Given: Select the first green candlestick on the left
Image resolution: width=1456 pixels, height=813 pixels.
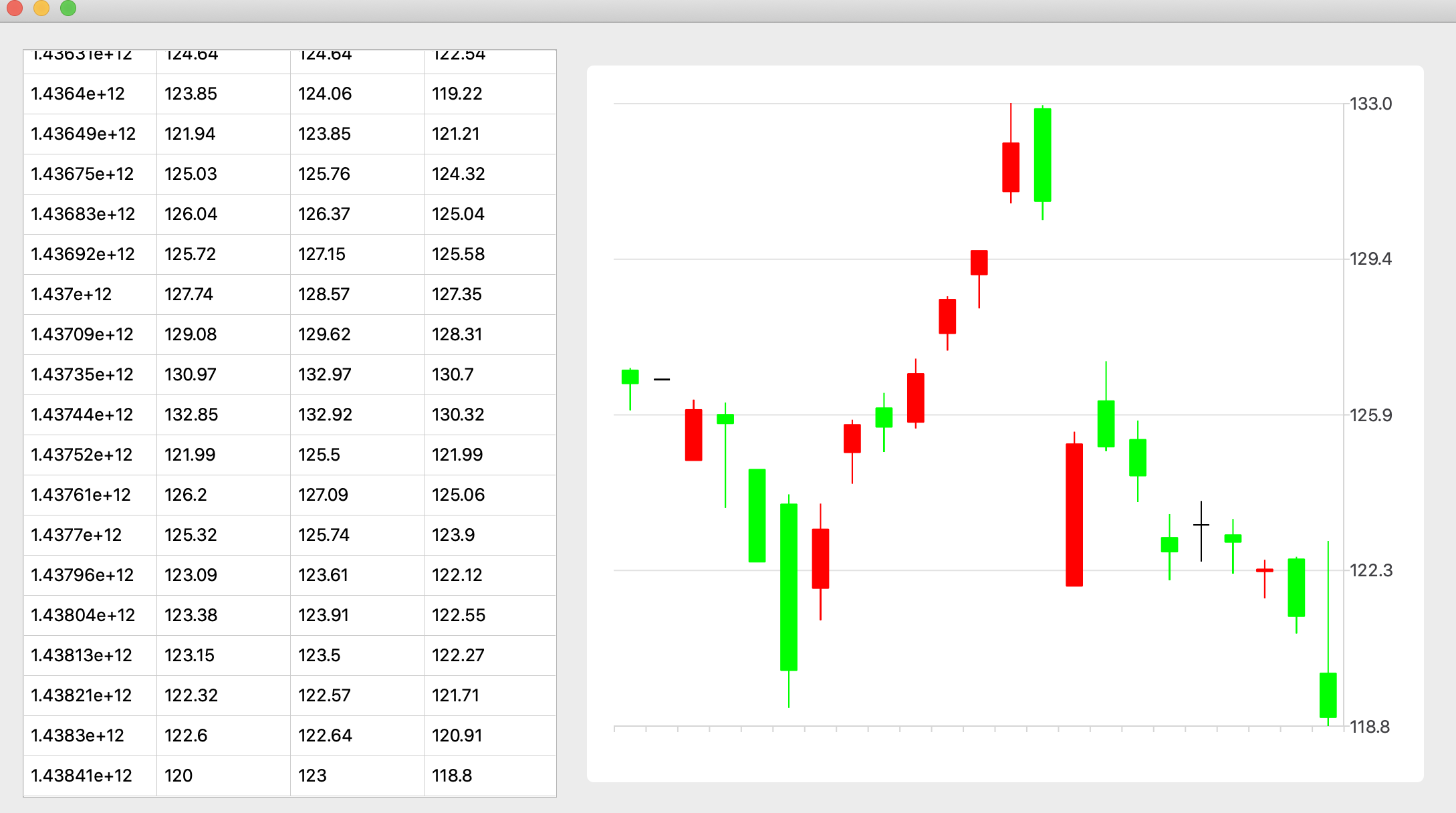Looking at the screenshot, I should pos(630,378).
